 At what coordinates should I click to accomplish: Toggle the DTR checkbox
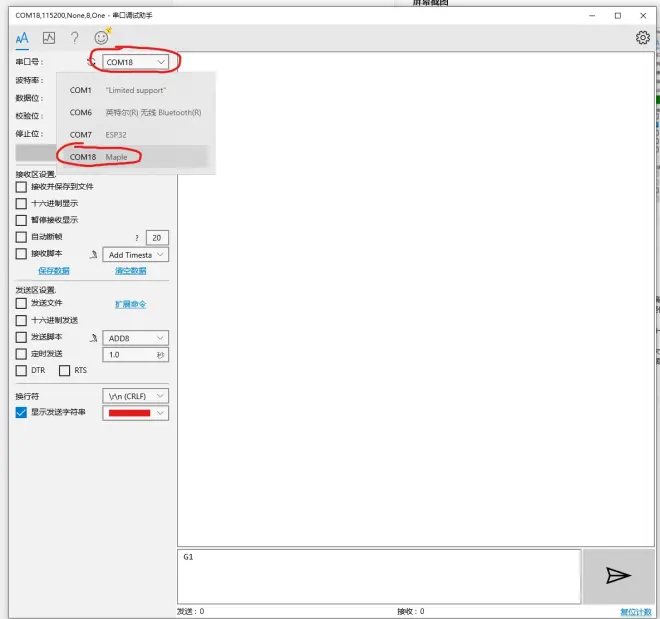[x=21, y=371]
